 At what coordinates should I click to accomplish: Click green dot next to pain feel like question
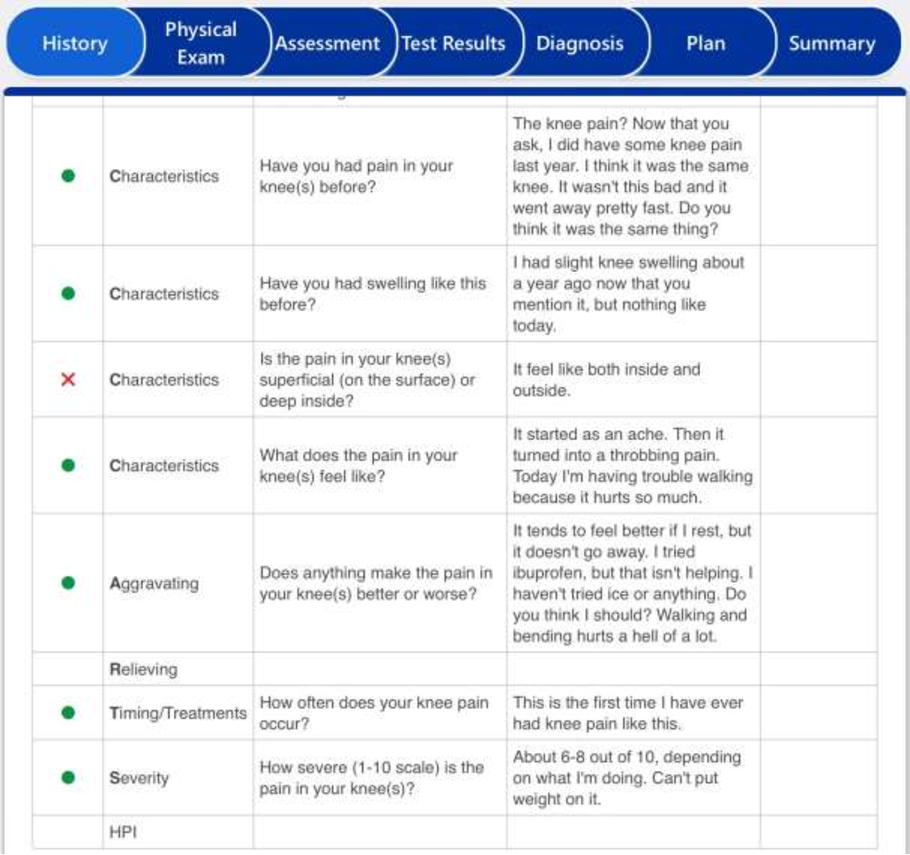(x=68, y=466)
